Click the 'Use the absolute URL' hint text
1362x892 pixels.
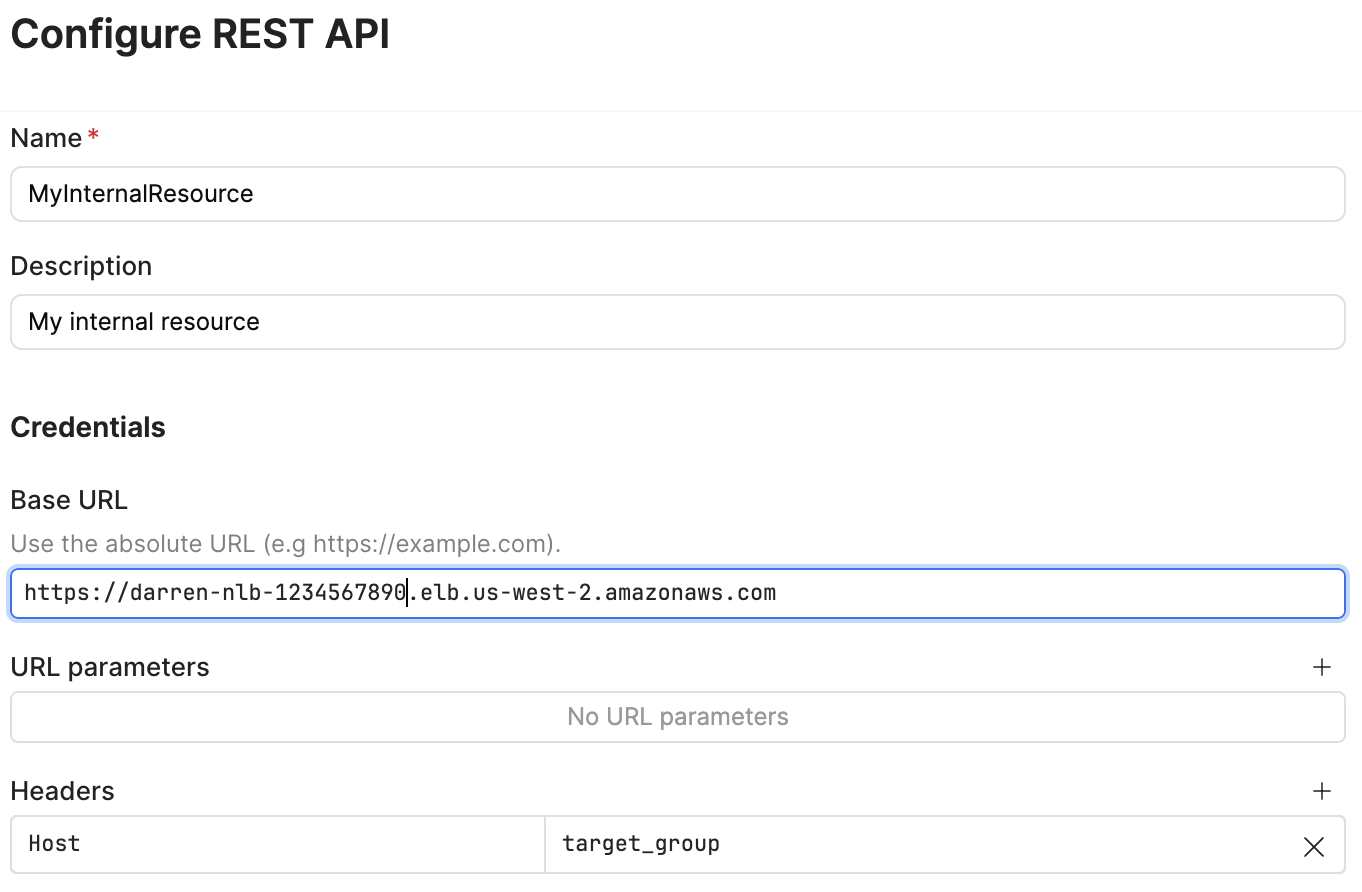point(285,545)
